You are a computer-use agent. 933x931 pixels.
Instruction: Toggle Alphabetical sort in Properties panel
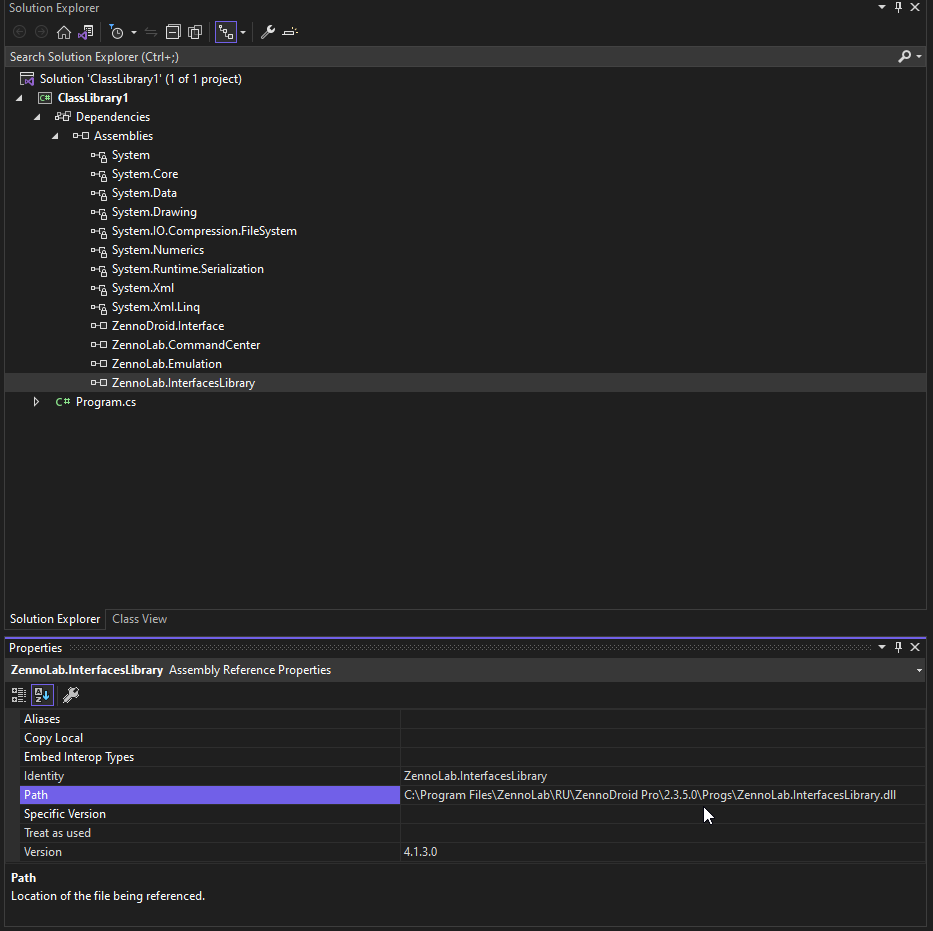[x=42, y=695]
